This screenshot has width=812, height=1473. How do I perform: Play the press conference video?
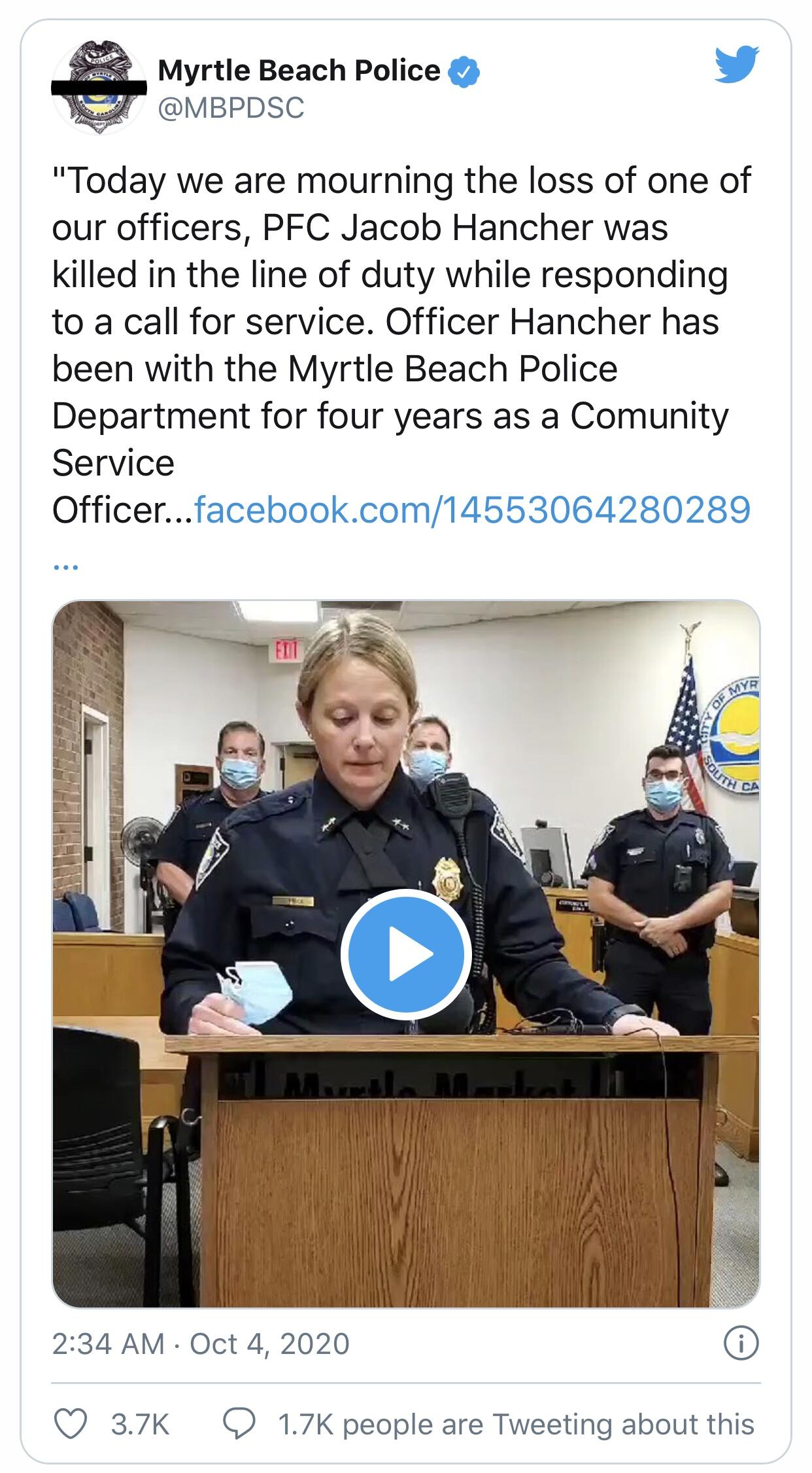[x=406, y=953]
